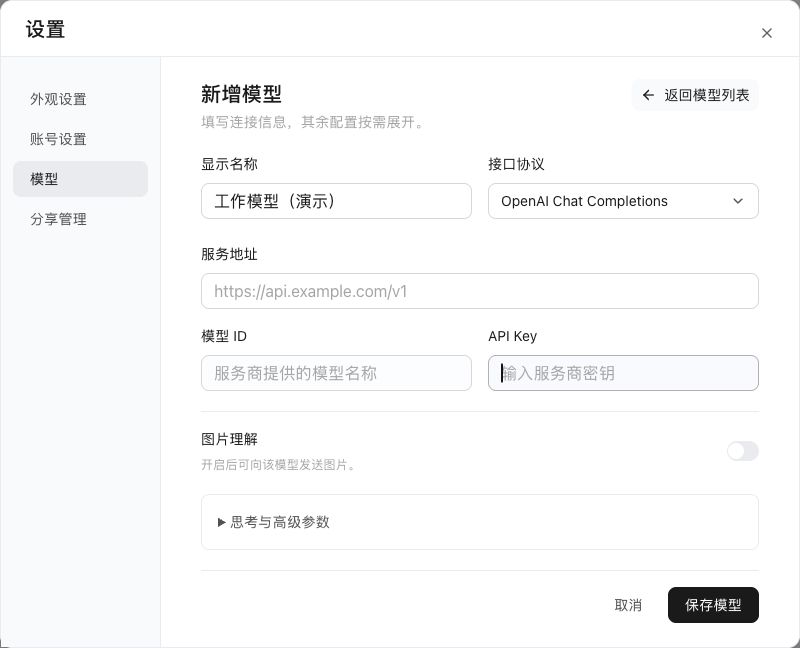Click the 模型 ID input field
The image size is (800, 648).
pos(336,373)
